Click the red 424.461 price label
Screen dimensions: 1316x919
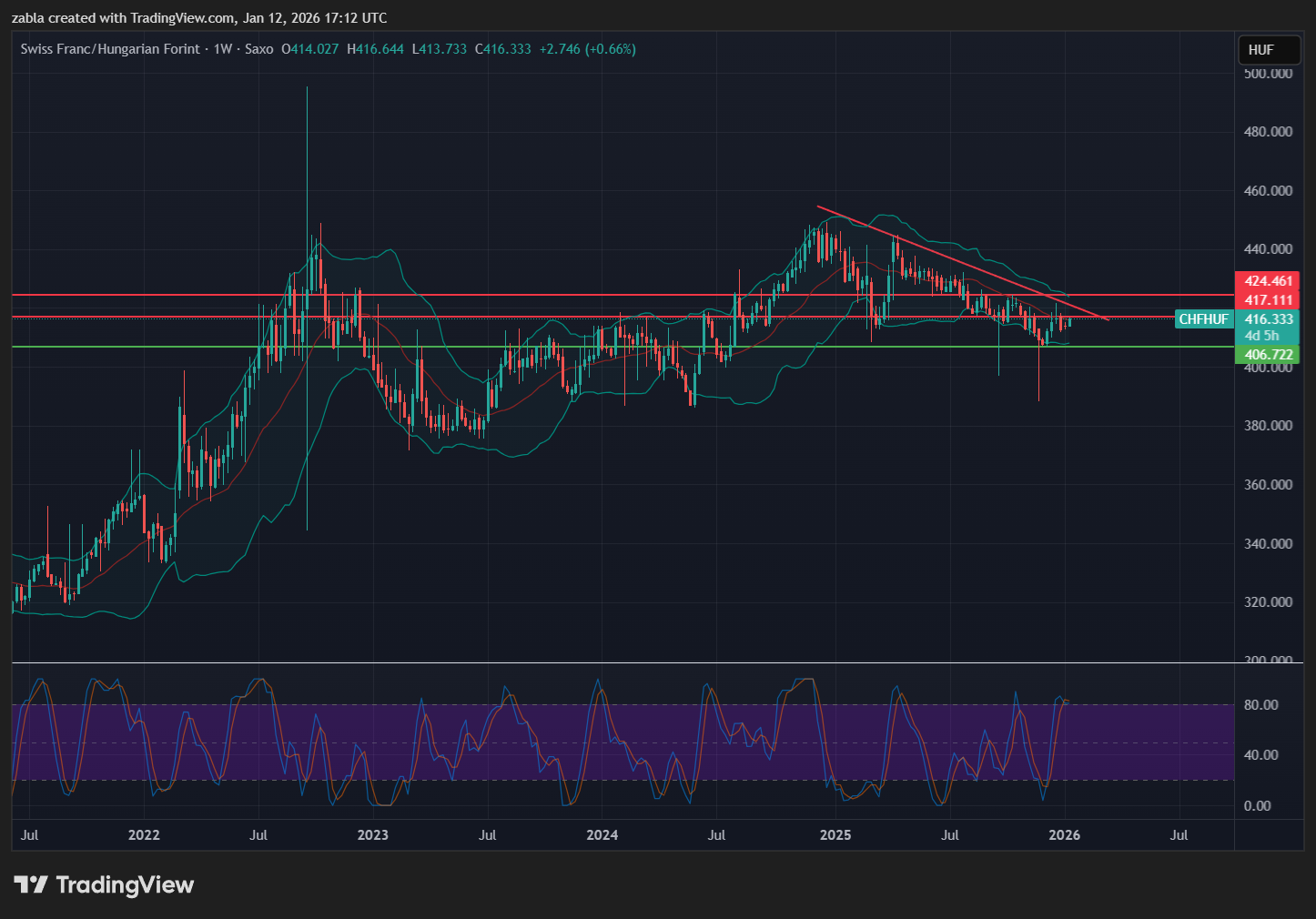(x=1268, y=281)
